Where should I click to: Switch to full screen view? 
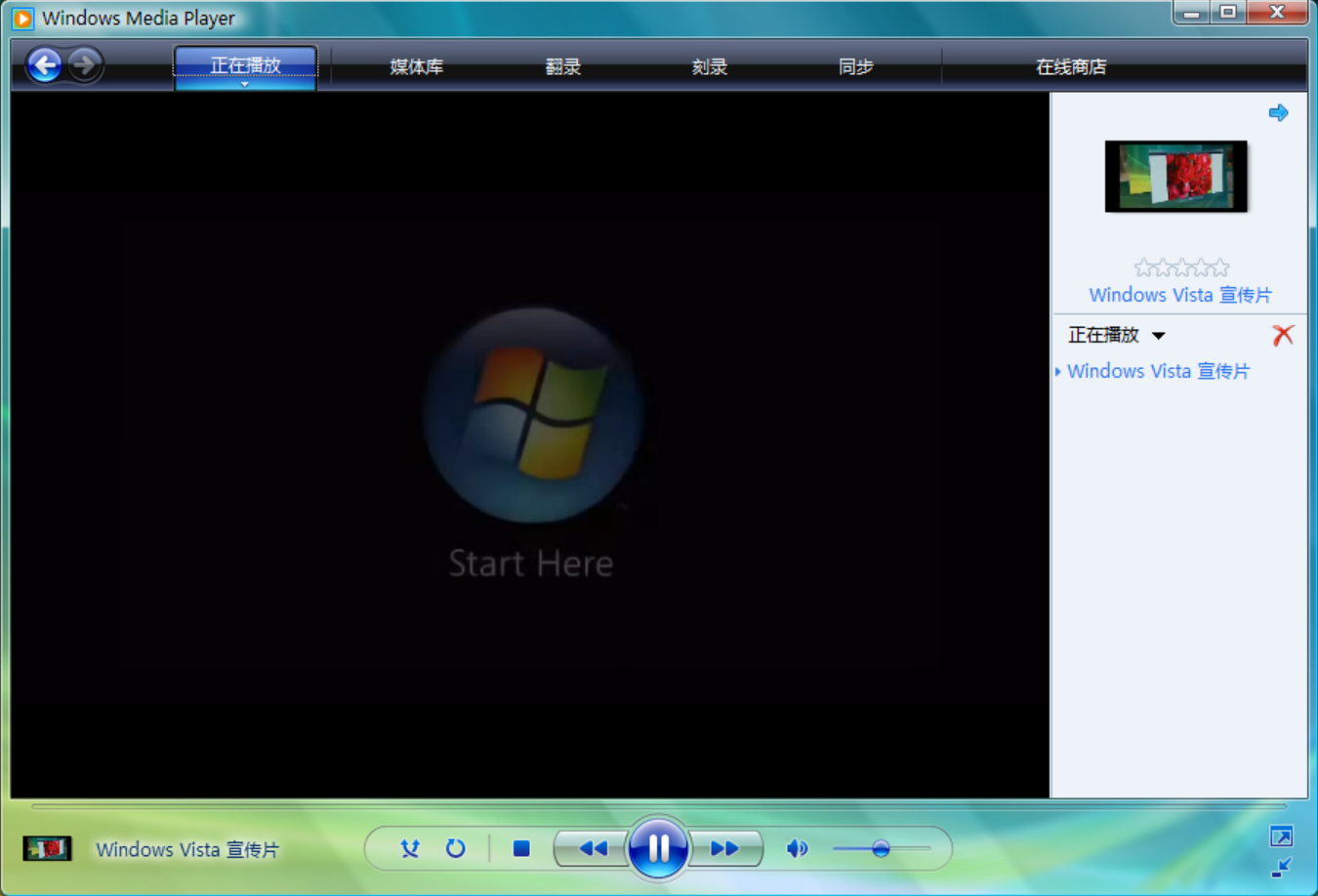click(x=1281, y=836)
